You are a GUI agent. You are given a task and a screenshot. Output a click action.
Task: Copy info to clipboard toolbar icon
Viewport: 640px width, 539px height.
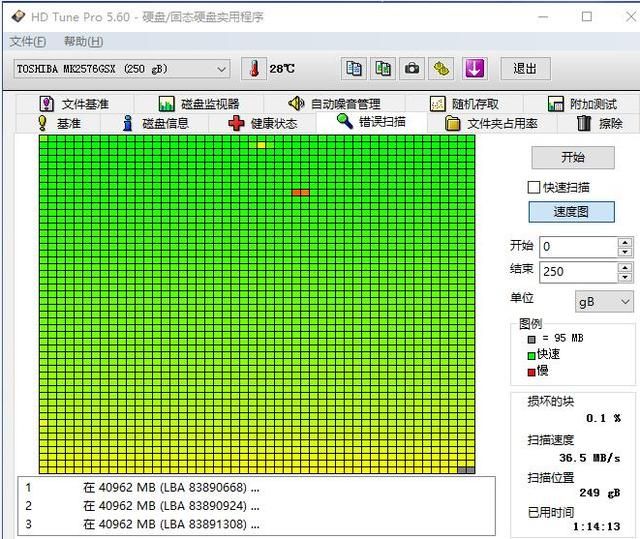point(353,69)
